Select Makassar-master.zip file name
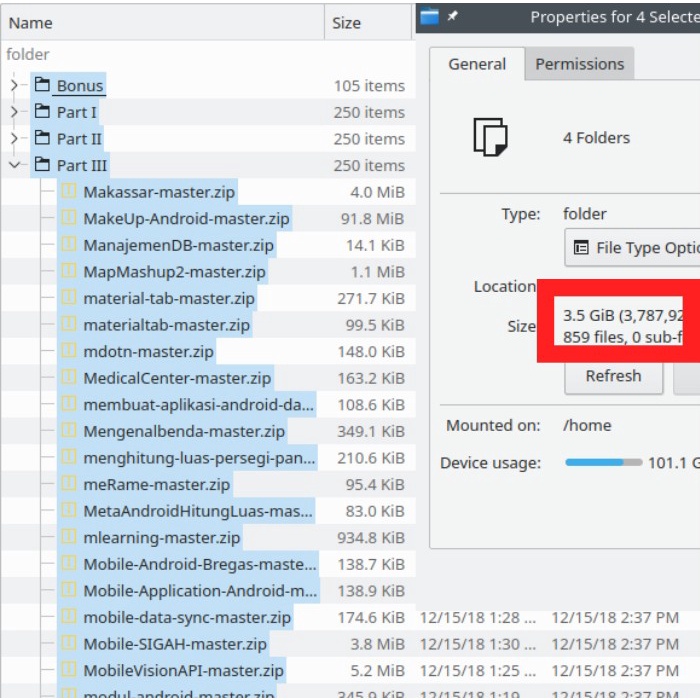The image size is (700, 700). click(x=159, y=192)
